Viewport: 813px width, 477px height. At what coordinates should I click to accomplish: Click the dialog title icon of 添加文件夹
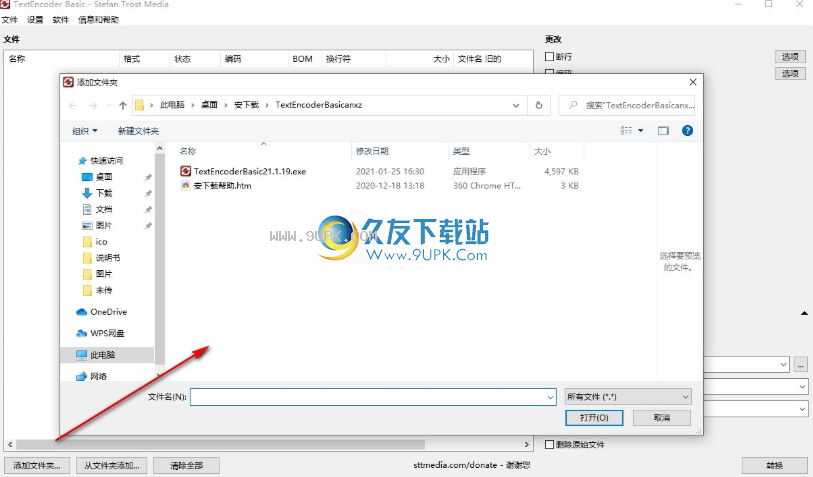click(68, 82)
